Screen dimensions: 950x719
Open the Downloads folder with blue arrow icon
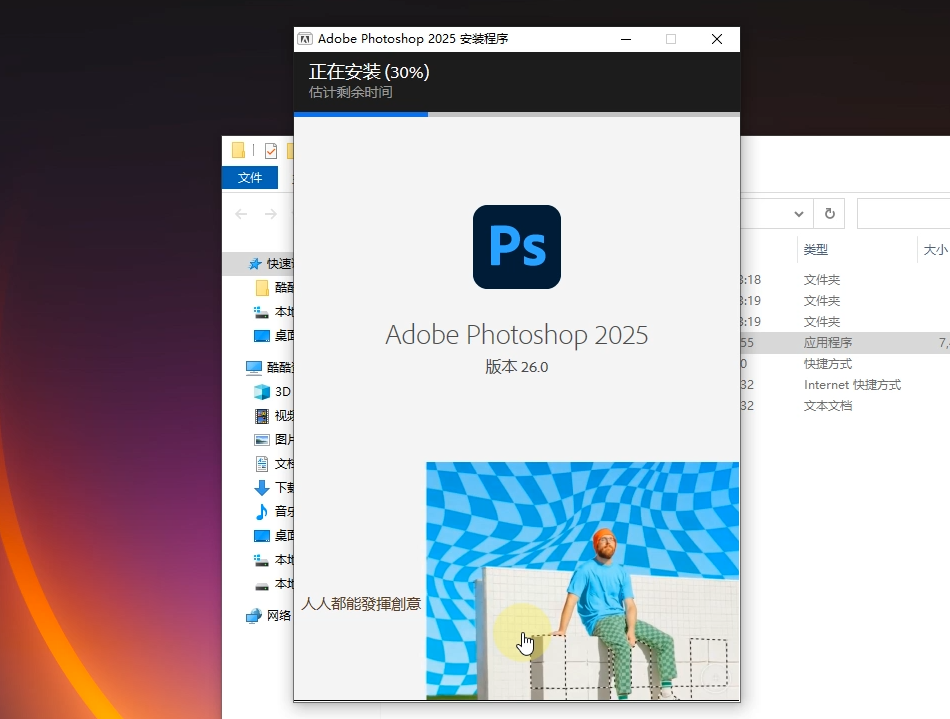pyautogui.click(x=262, y=488)
